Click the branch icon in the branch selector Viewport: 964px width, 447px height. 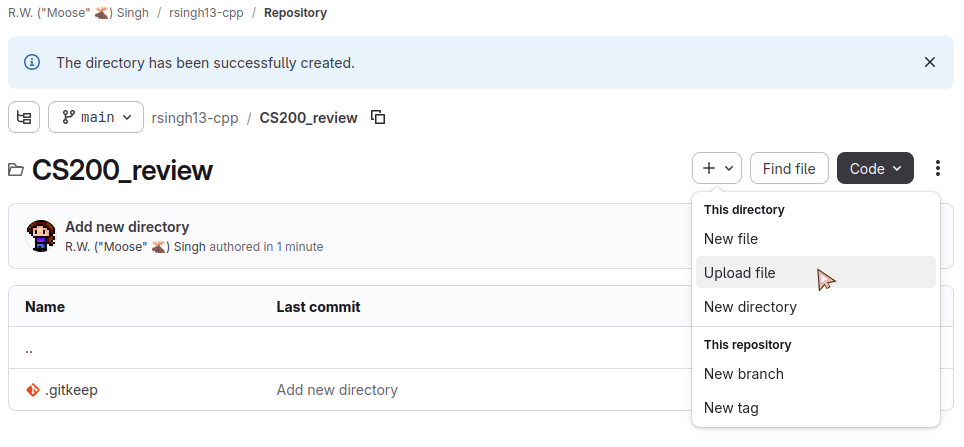pyautogui.click(x=69, y=117)
